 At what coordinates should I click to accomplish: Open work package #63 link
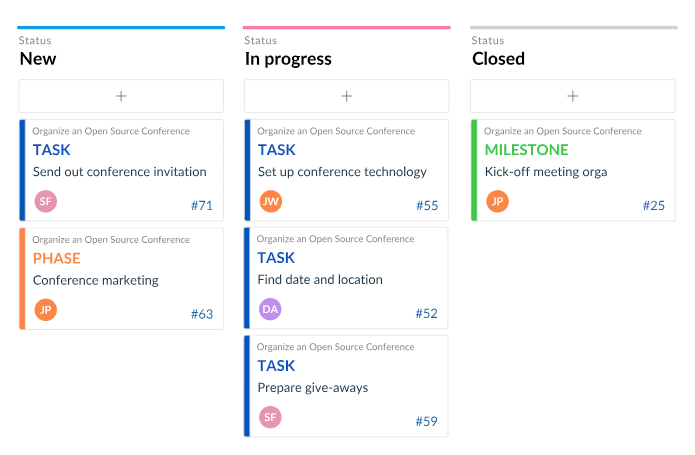[x=201, y=314]
